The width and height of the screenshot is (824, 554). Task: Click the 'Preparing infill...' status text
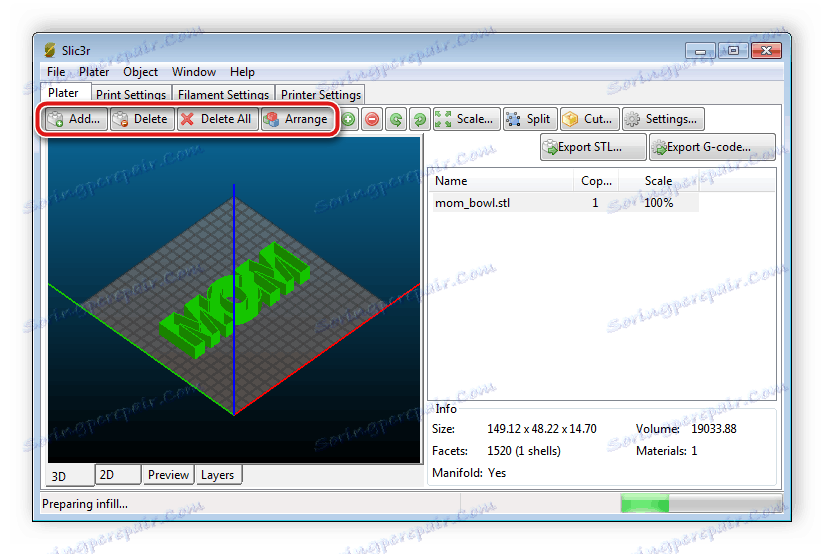click(85, 504)
